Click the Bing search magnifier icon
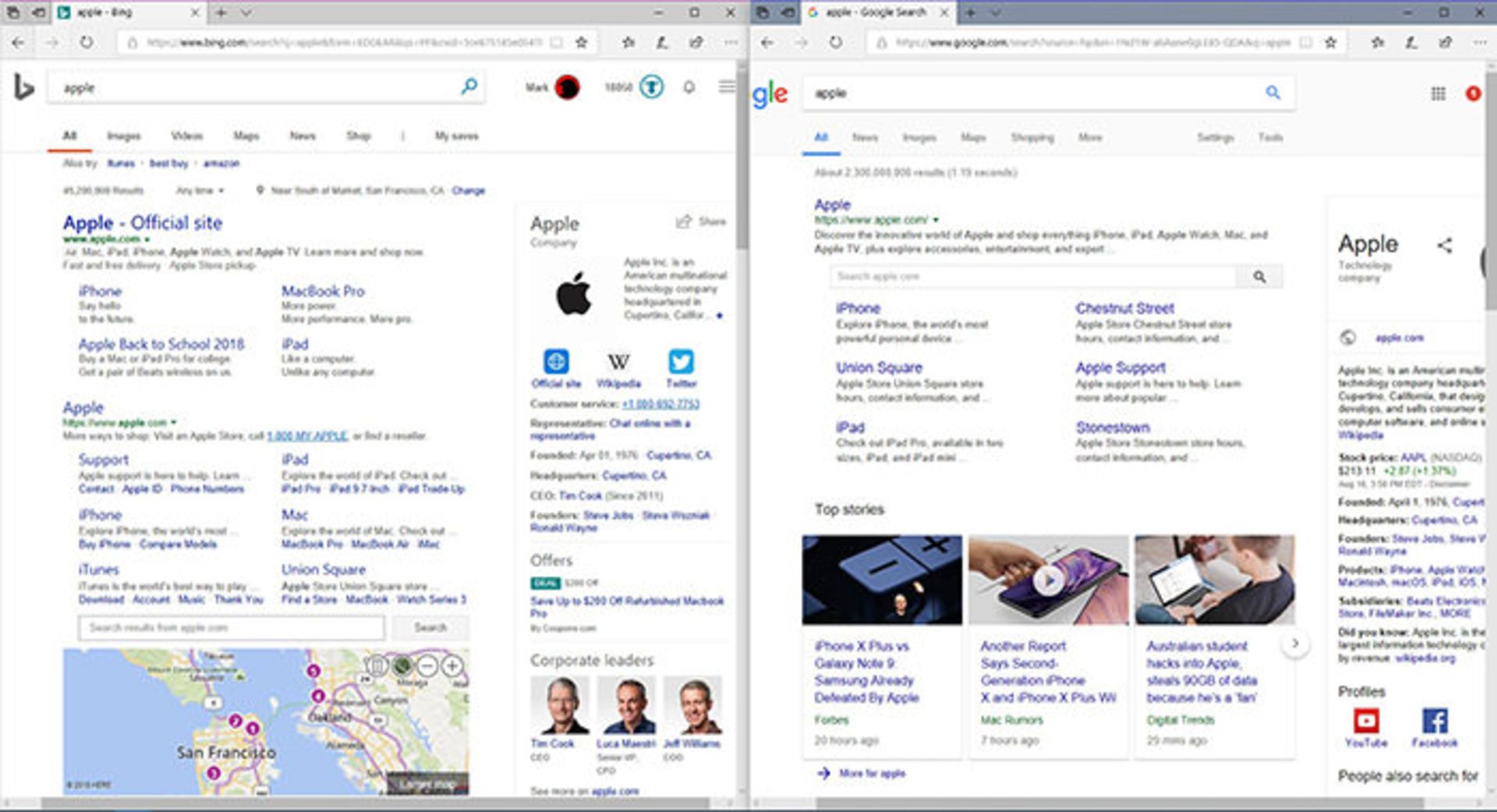1497x812 pixels. (469, 86)
